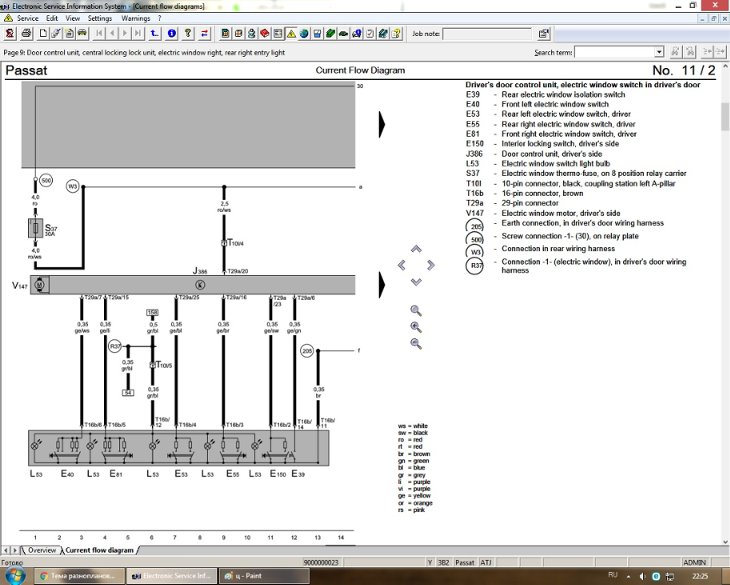
Task: Click legend entry 'Rear electric window isolation switch'
Action: [x=563, y=94]
